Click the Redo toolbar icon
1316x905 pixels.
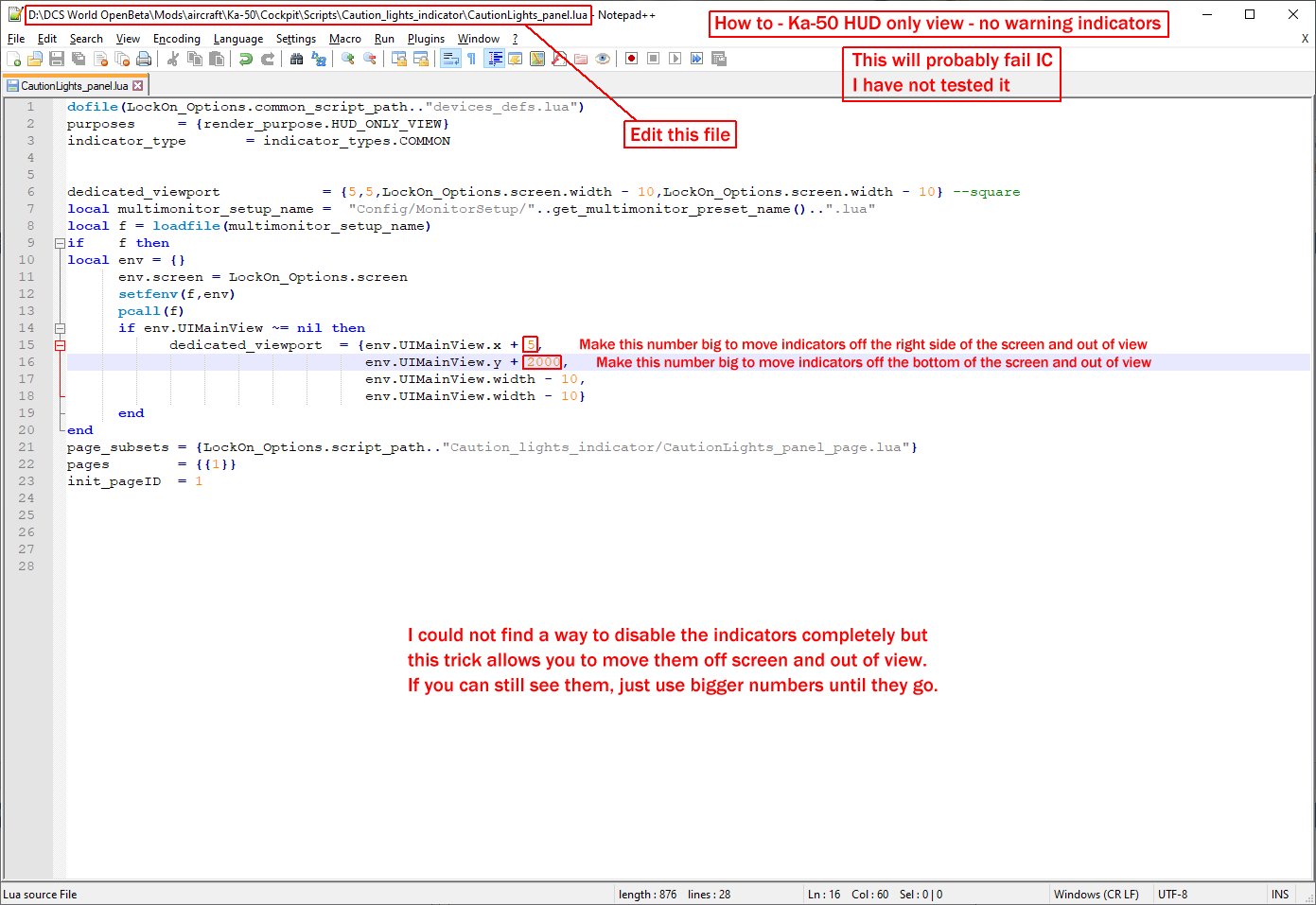[x=269, y=59]
